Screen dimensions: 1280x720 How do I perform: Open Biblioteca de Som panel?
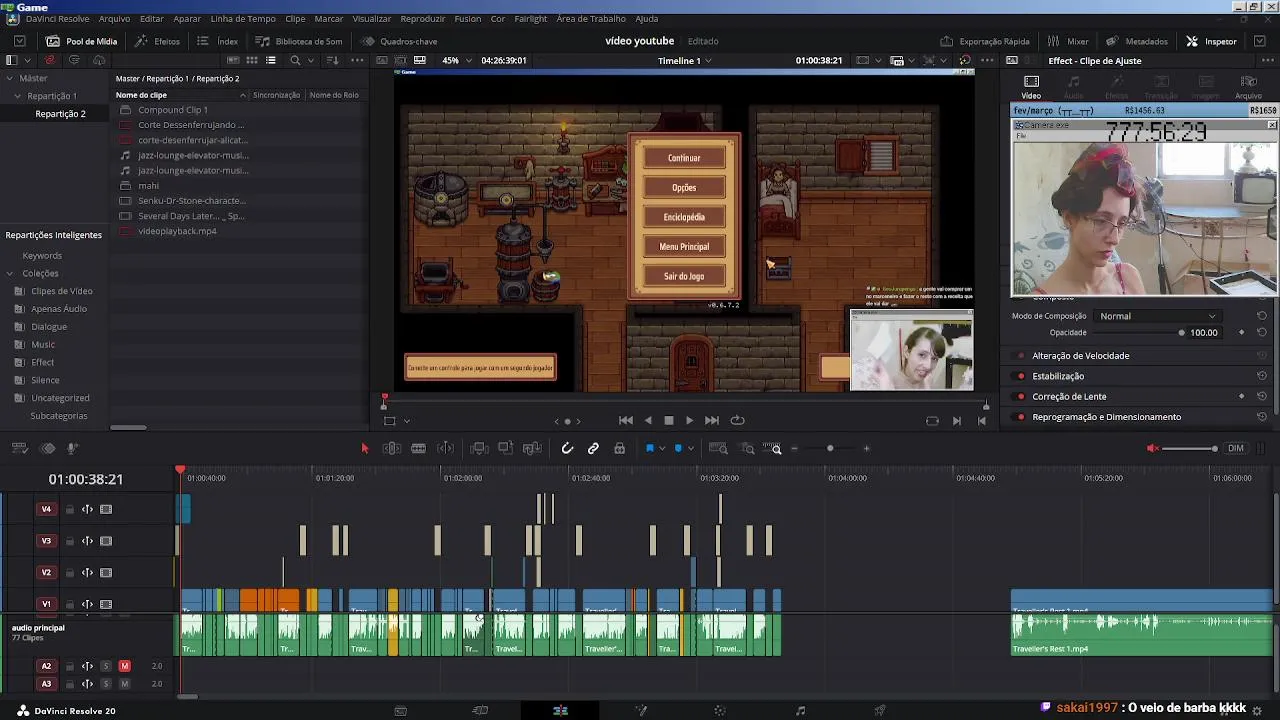click(299, 42)
